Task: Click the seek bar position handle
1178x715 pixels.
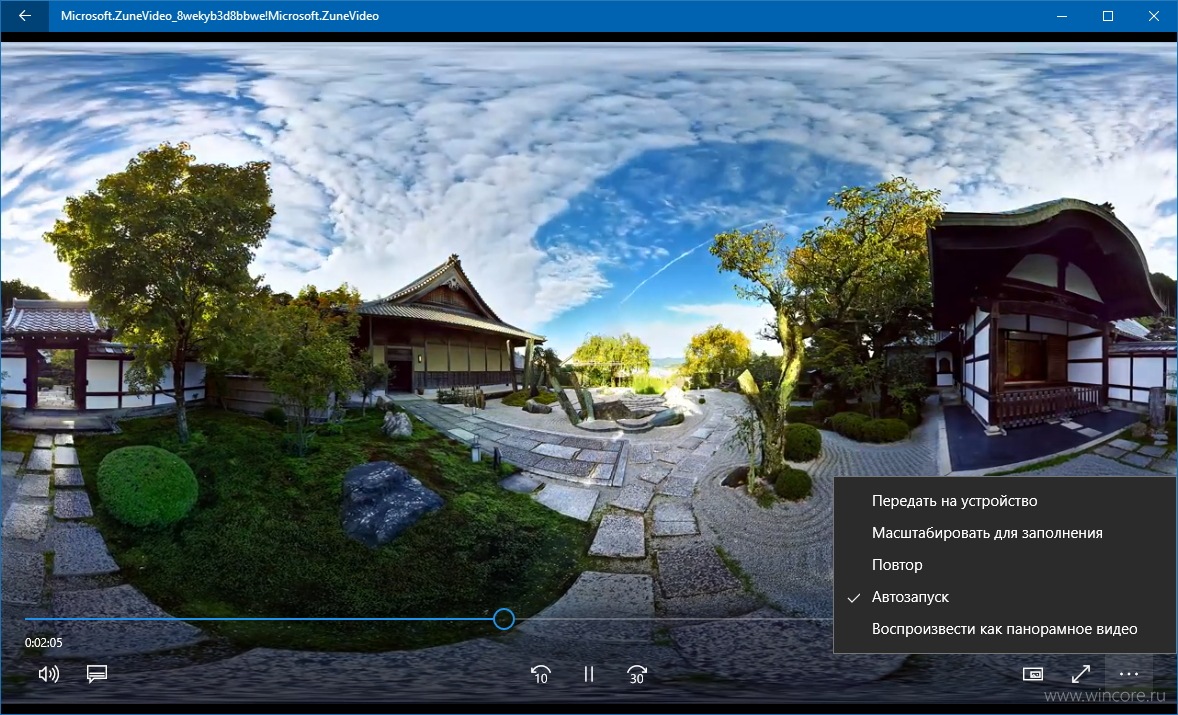Action: pos(504,619)
